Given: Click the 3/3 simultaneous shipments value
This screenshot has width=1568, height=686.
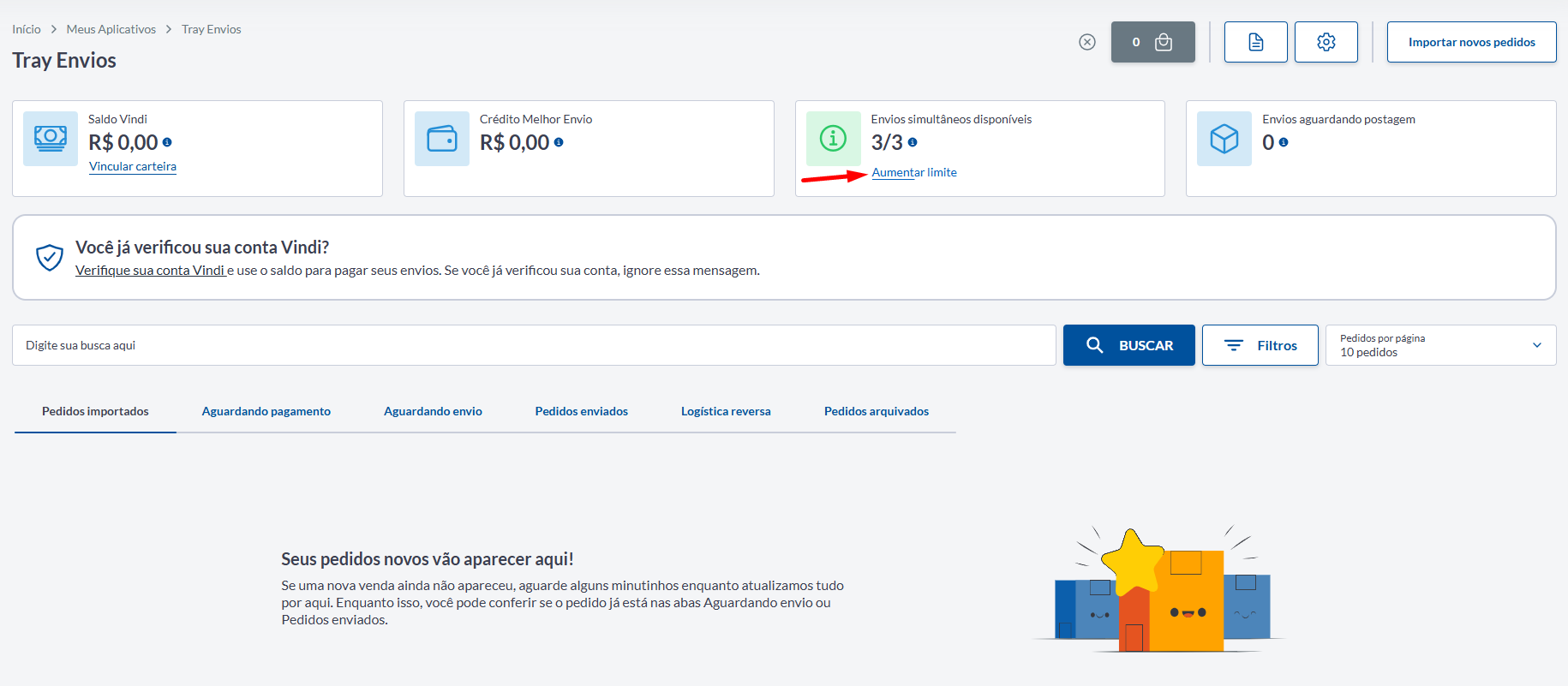Looking at the screenshot, I should pyautogui.click(x=887, y=143).
